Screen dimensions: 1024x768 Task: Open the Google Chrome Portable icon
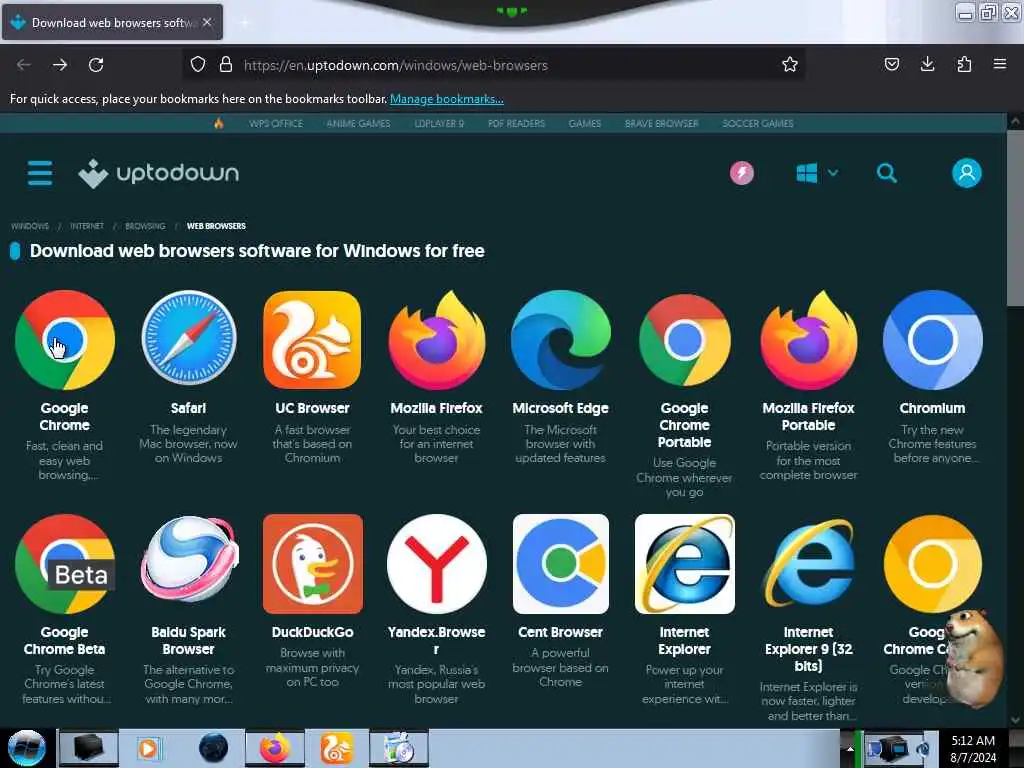point(684,340)
